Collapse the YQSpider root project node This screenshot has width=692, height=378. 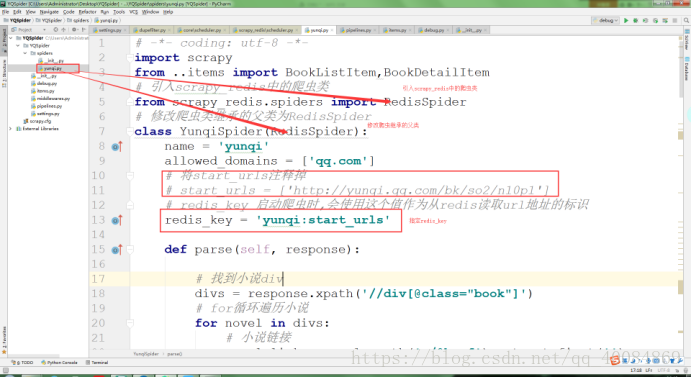click(x=11, y=38)
